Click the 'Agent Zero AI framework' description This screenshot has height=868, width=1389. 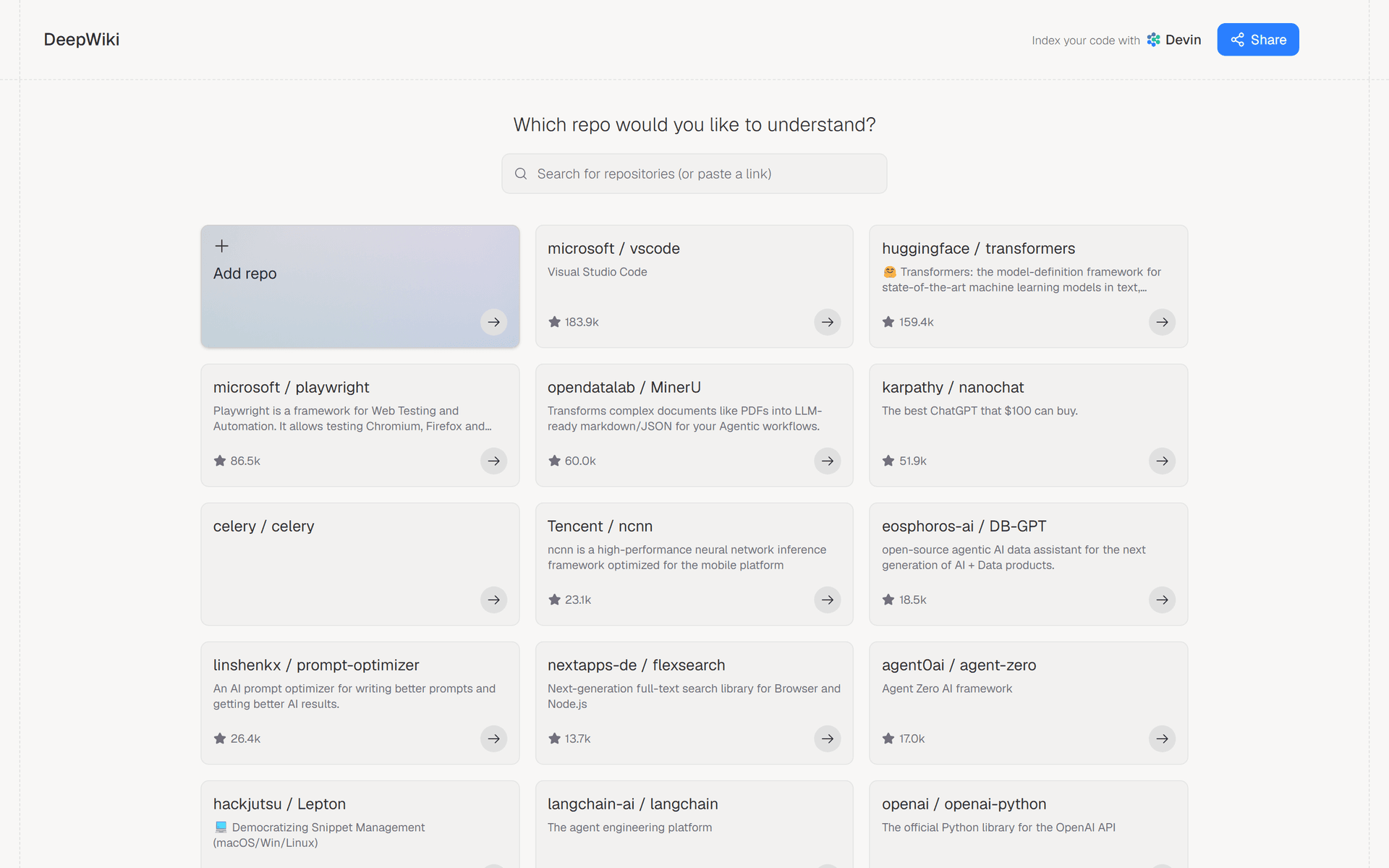tap(947, 689)
